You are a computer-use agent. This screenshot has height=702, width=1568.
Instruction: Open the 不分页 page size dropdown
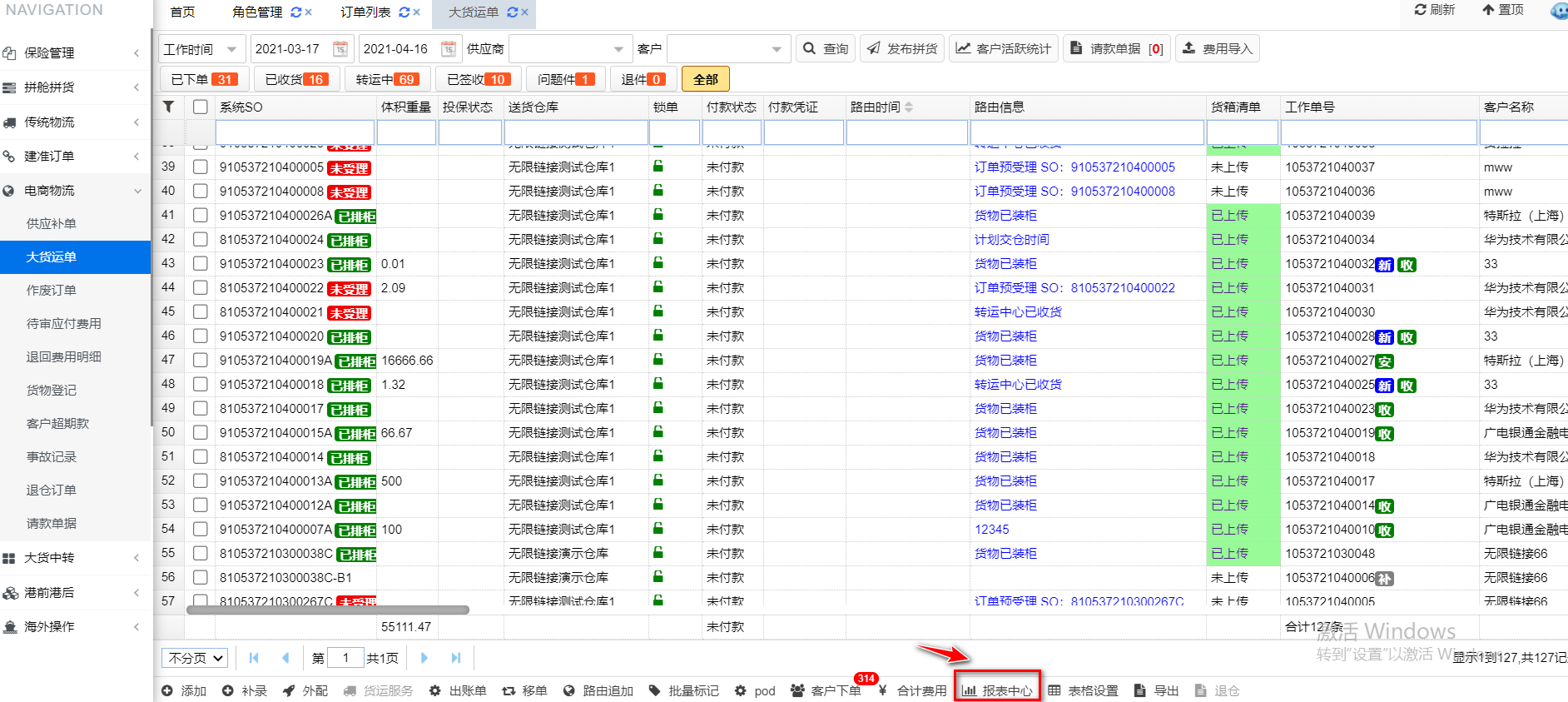click(196, 658)
